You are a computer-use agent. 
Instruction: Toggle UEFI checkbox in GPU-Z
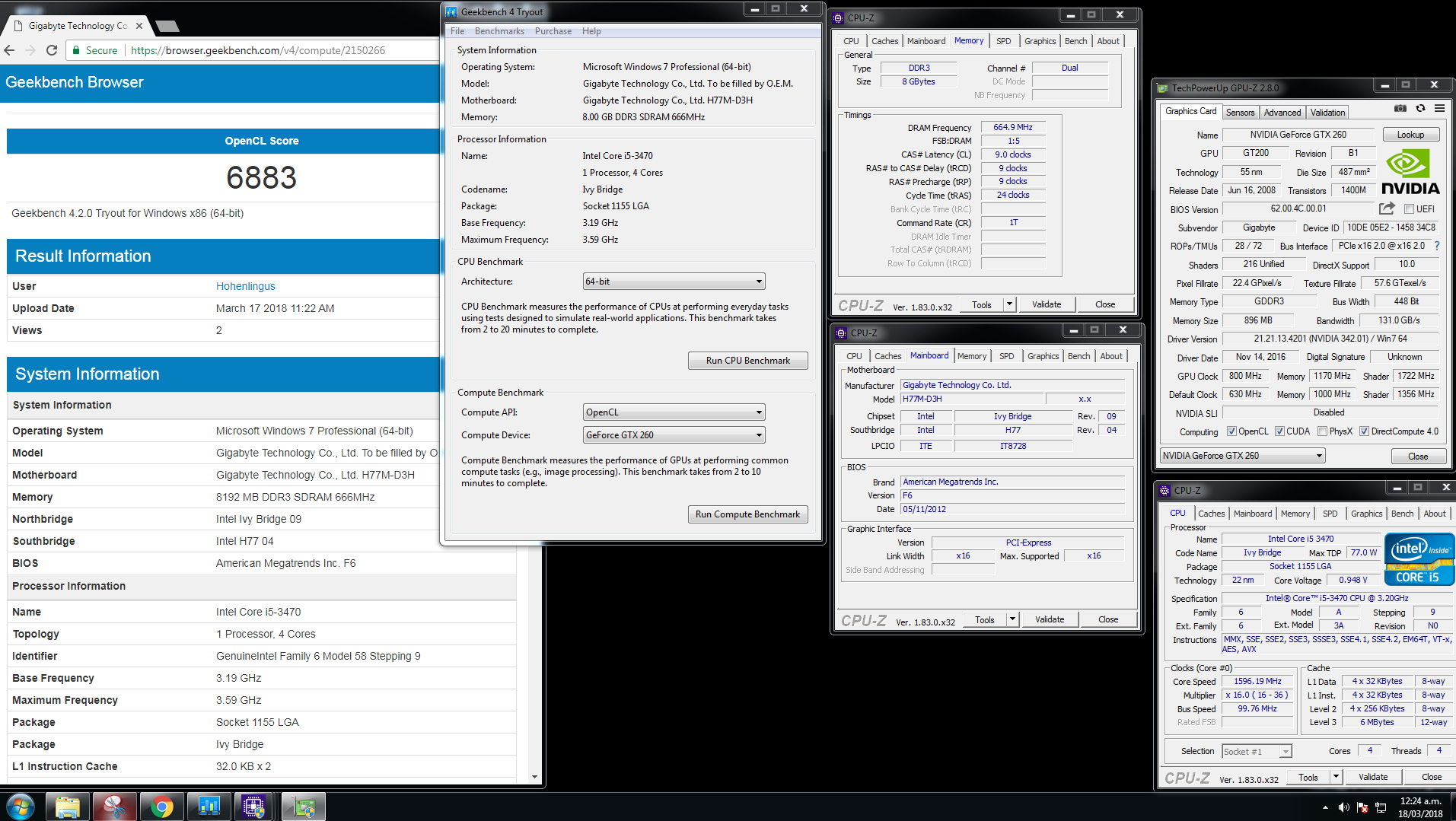pos(1409,209)
